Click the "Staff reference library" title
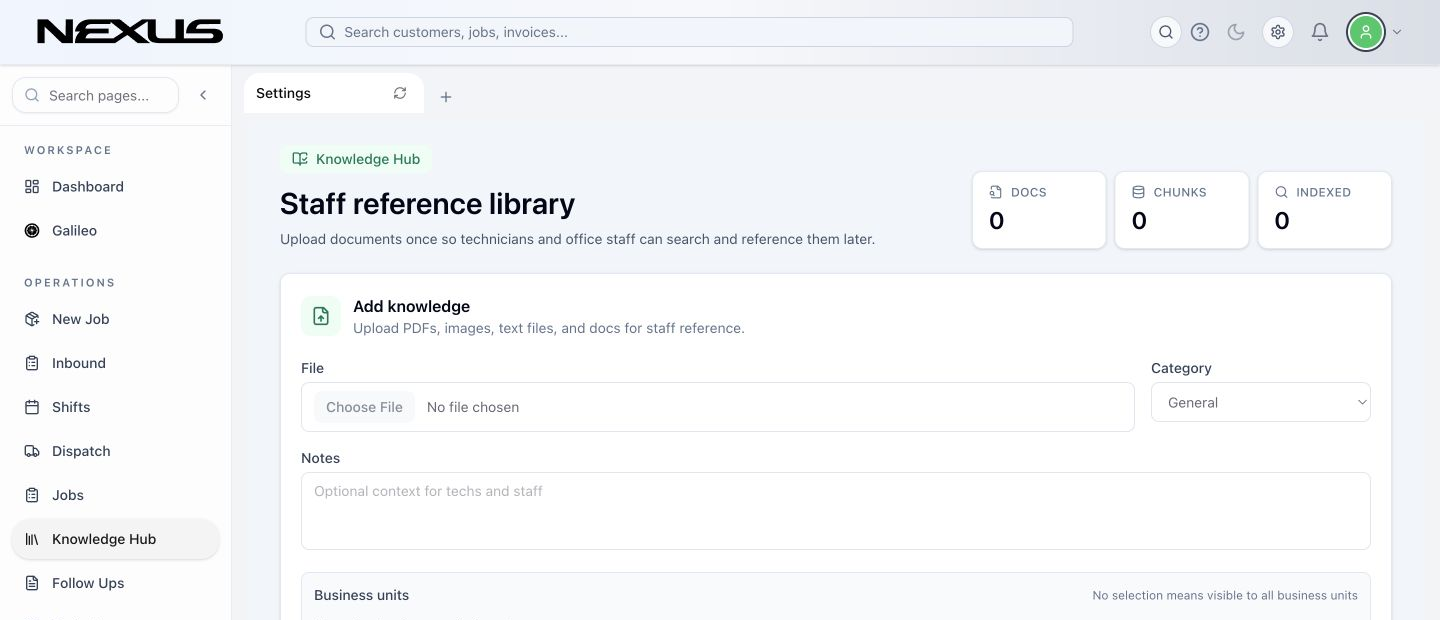 tap(427, 204)
